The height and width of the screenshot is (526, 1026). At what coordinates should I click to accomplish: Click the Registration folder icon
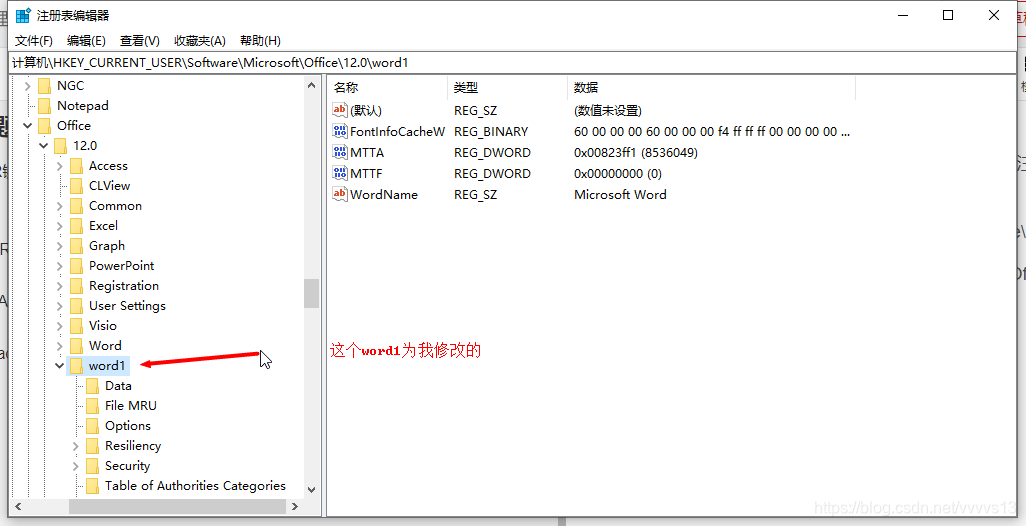77,286
